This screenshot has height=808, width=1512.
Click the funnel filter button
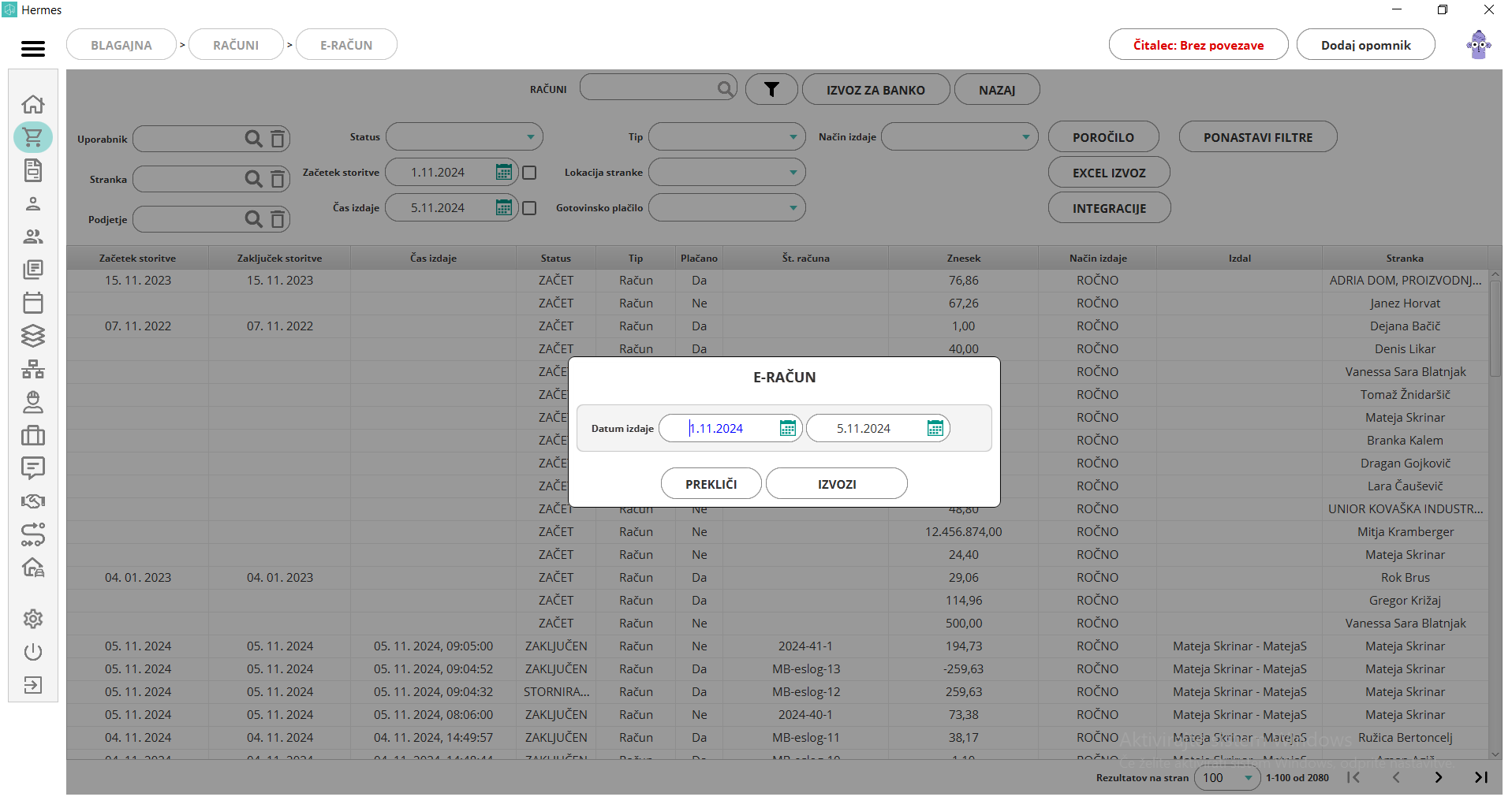771,89
